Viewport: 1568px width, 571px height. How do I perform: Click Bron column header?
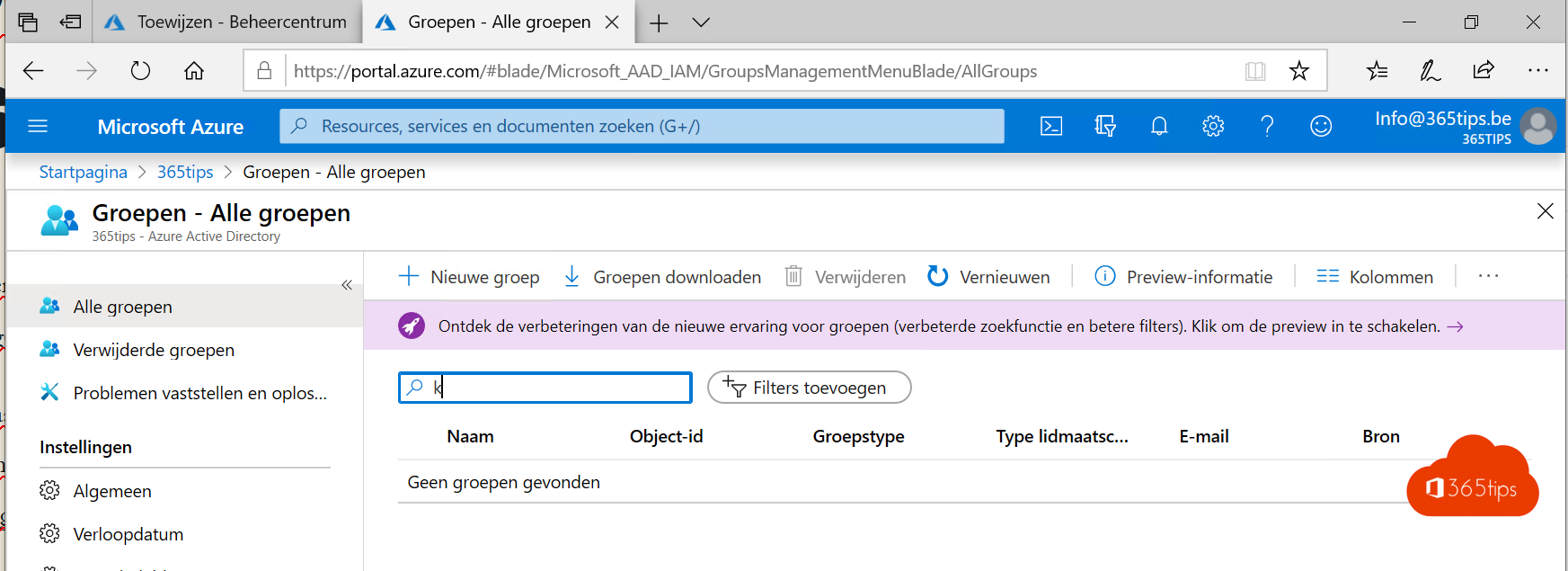(x=1381, y=436)
